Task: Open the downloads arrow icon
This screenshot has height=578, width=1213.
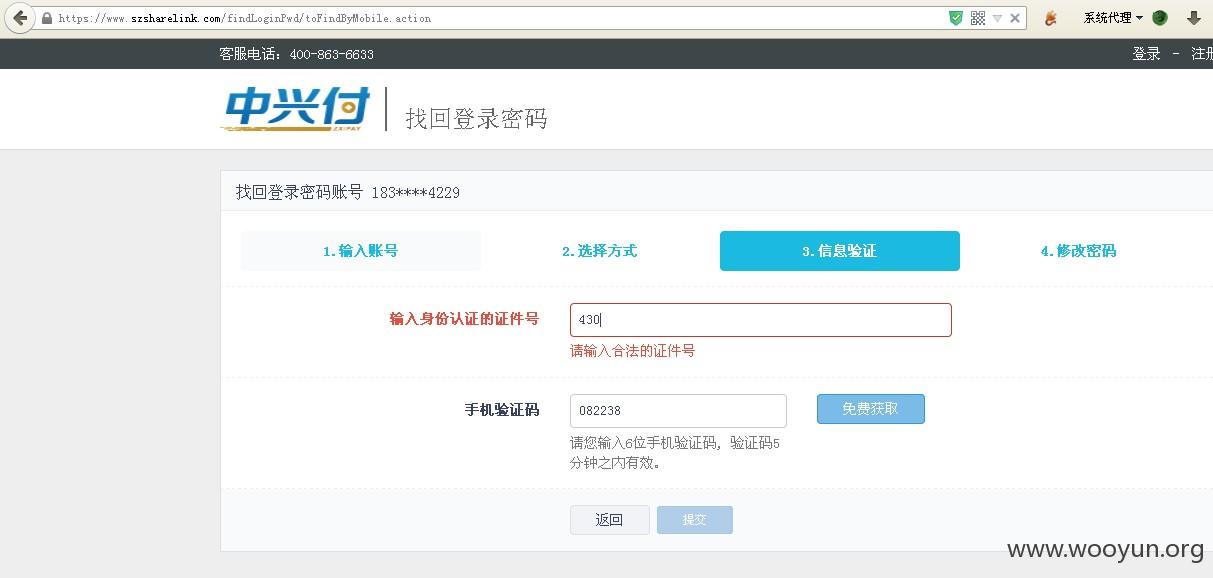Action: (1193, 18)
